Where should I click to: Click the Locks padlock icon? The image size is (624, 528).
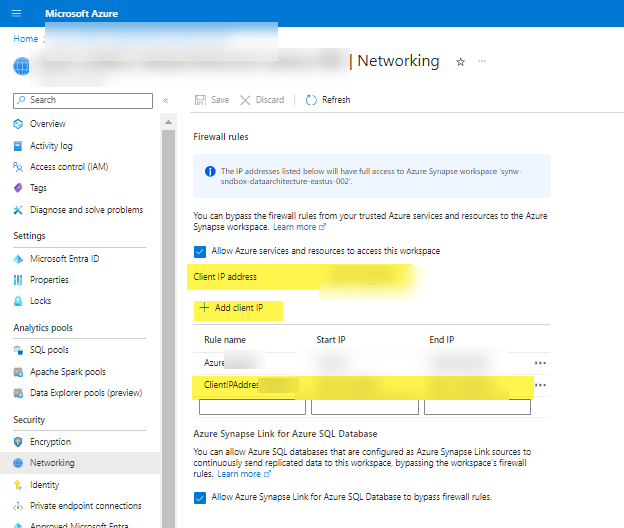point(18,301)
